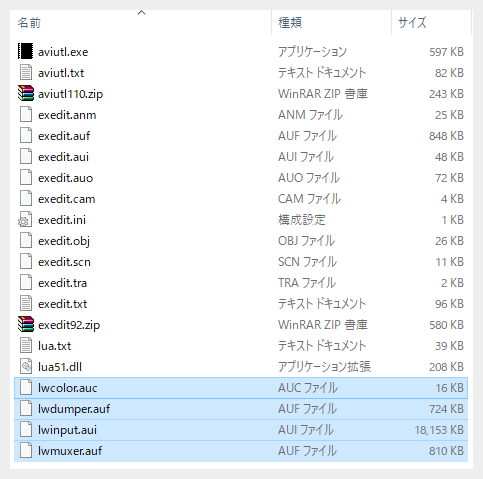Sort files by the サイズ column header
483x479 pixels.
point(412,23)
